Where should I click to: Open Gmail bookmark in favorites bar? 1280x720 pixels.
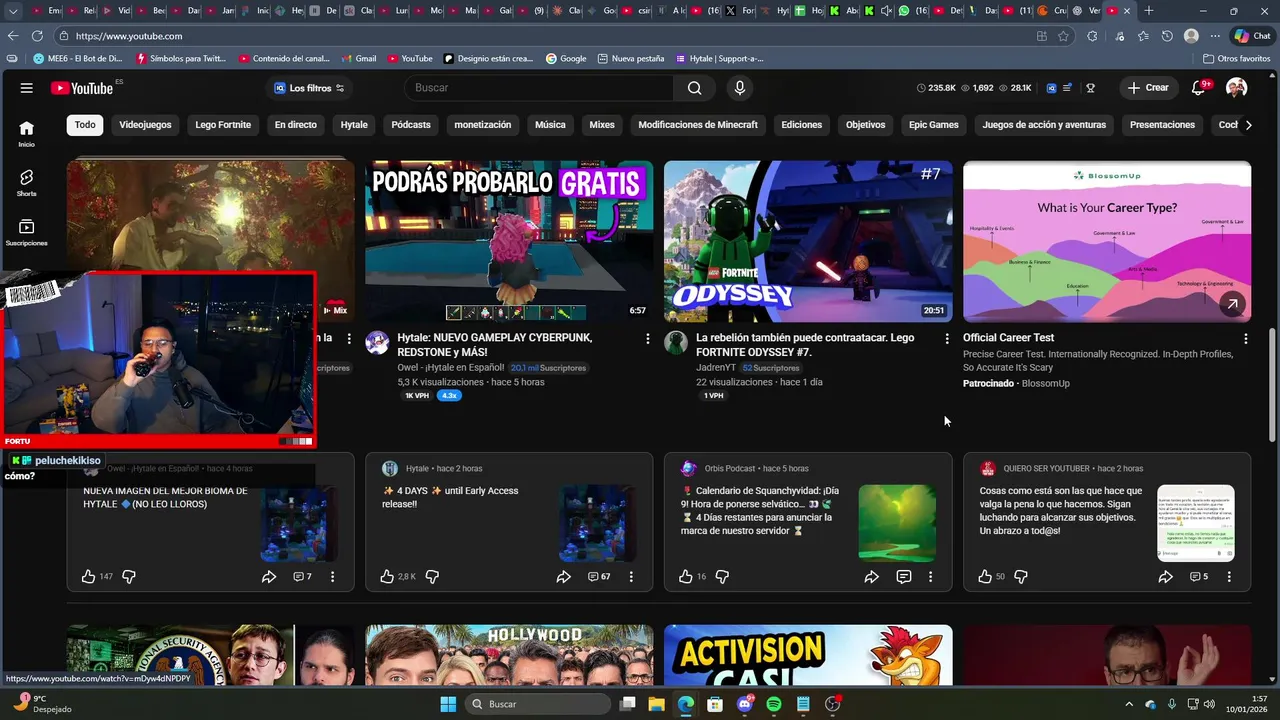click(x=359, y=58)
